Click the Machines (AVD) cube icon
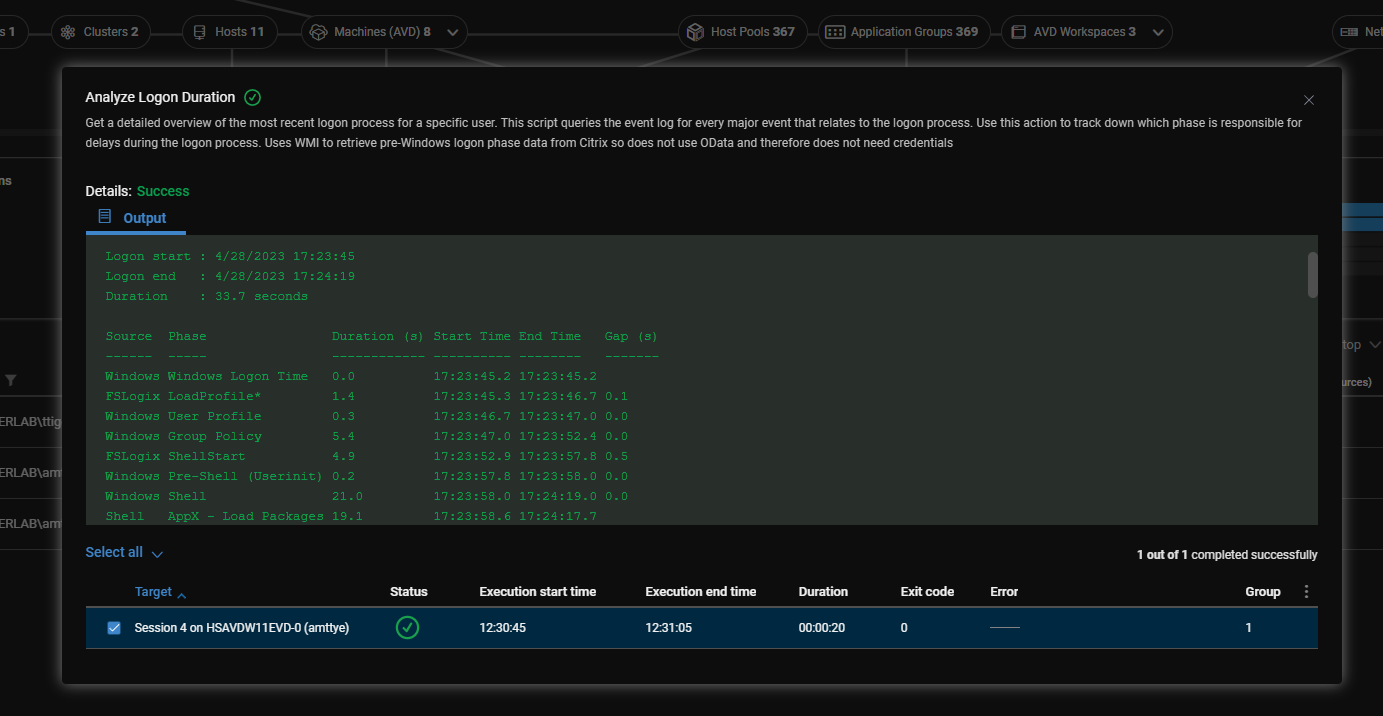This screenshot has height=716, width=1383. point(318,31)
